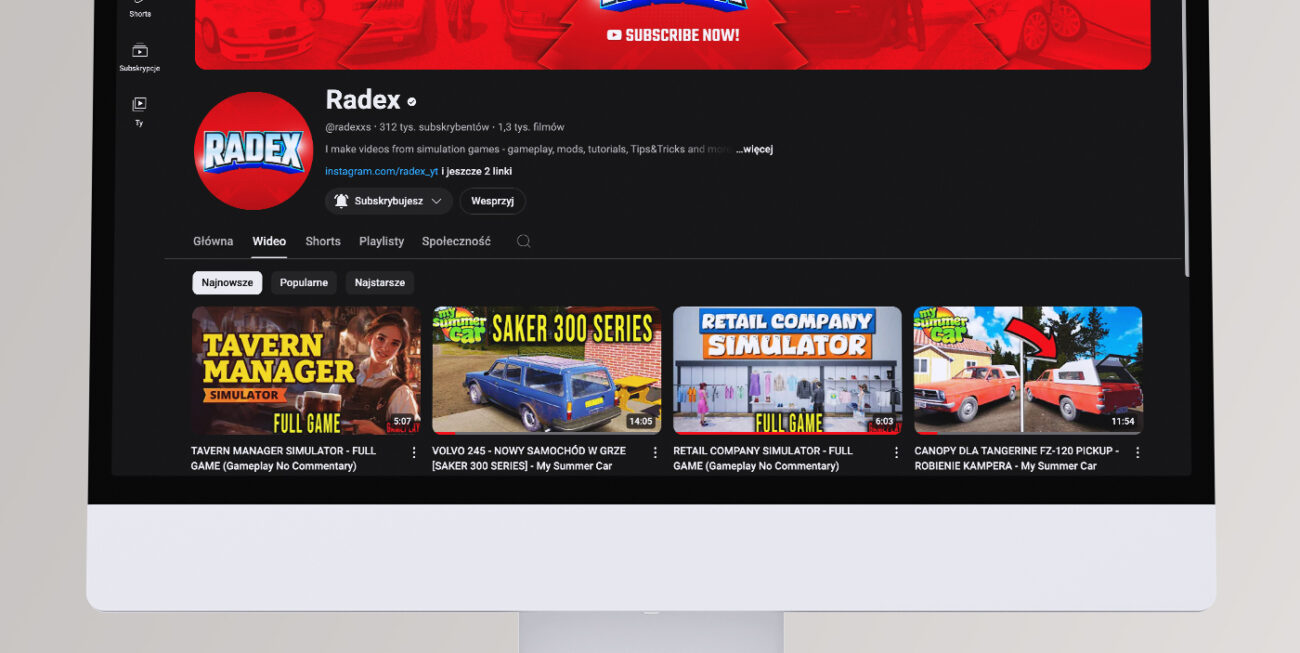Click the Radex channel avatar
The image size is (1300, 653).
pyautogui.click(x=254, y=151)
